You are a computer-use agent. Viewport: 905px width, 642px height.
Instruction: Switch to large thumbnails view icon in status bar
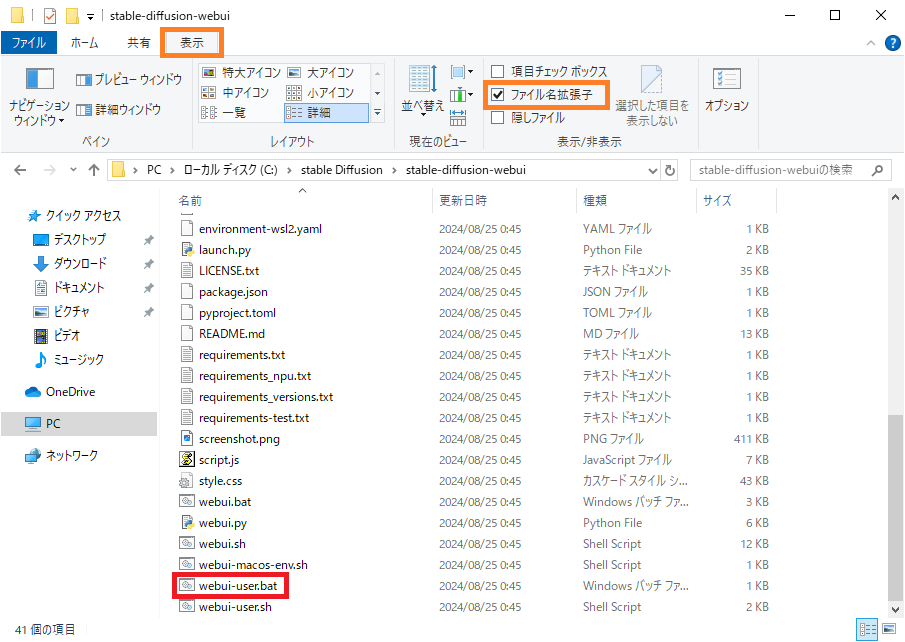pyautogui.click(x=888, y=630)
